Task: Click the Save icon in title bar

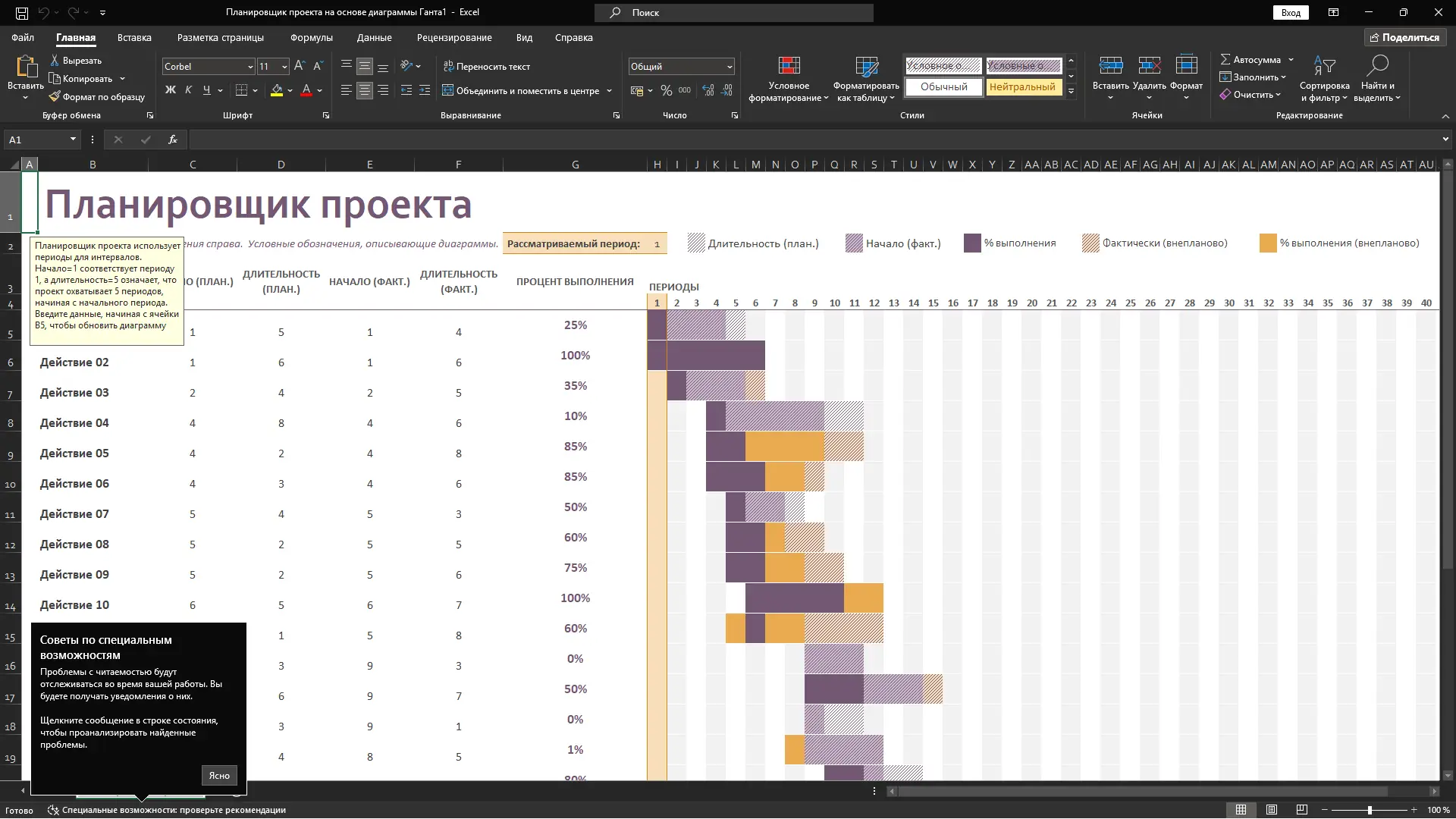Action: (22, 13)
